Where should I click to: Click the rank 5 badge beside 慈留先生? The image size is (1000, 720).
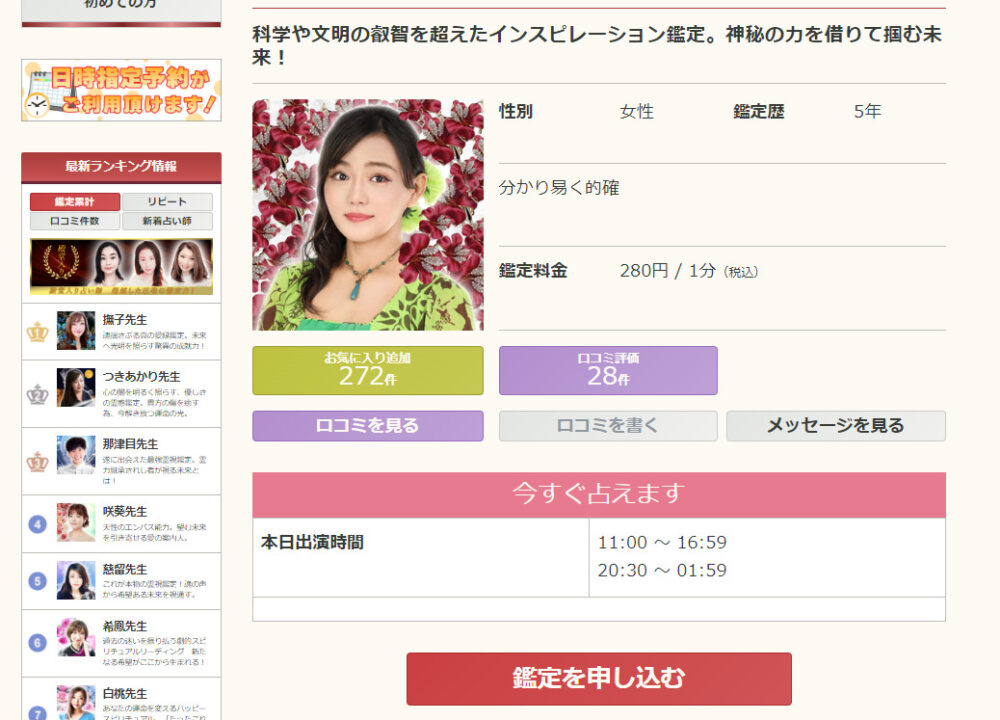tap(38, 581)
